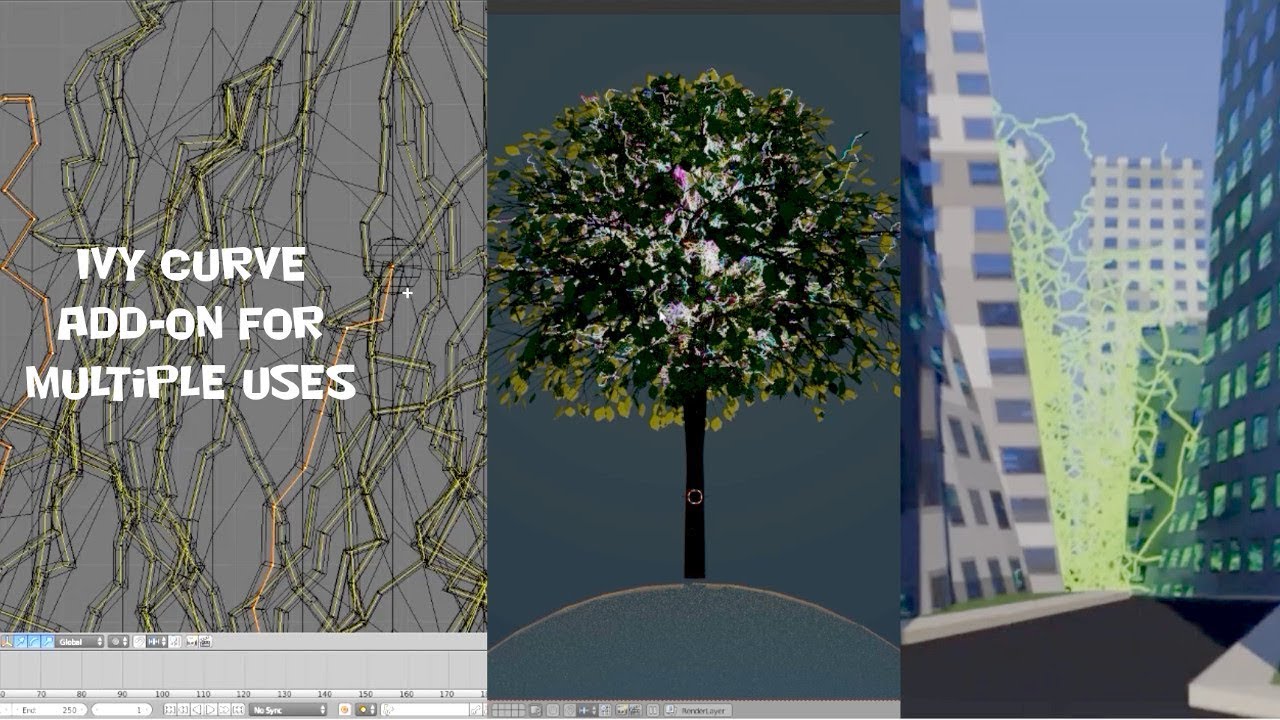Toggle the snap magnet icon

pyautogui.click(x=139, y=641)
